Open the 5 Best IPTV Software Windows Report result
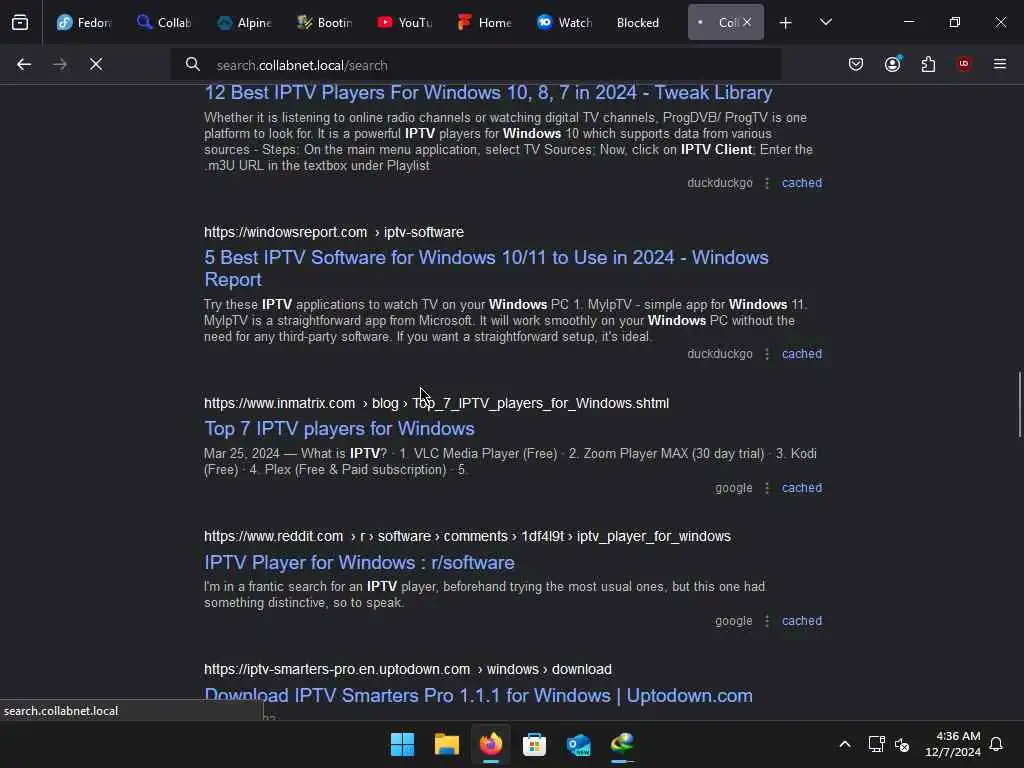 coord(486,268)
